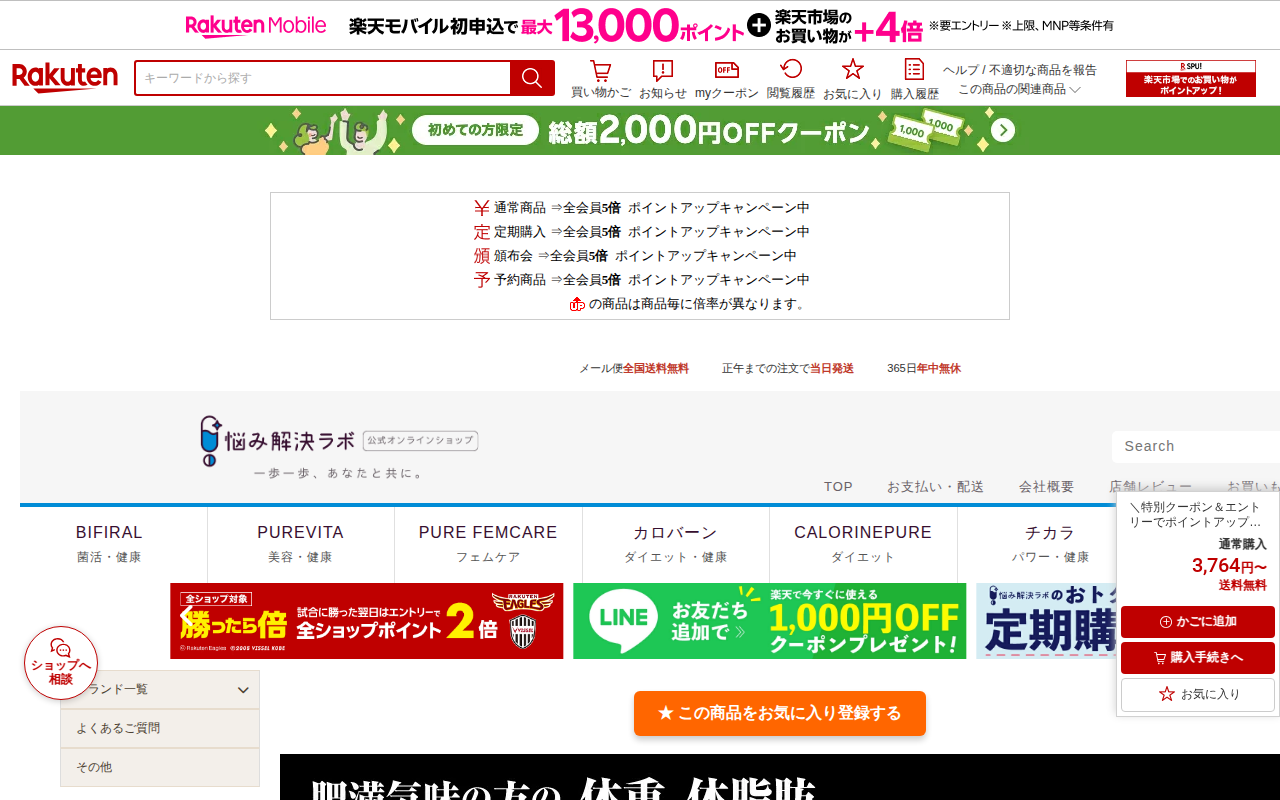Image resolution: width=1280 pixels, height=800 pixels.
Task: Click 定期購入 全会員5倍 campaign text
Action: tap(641, 232)
